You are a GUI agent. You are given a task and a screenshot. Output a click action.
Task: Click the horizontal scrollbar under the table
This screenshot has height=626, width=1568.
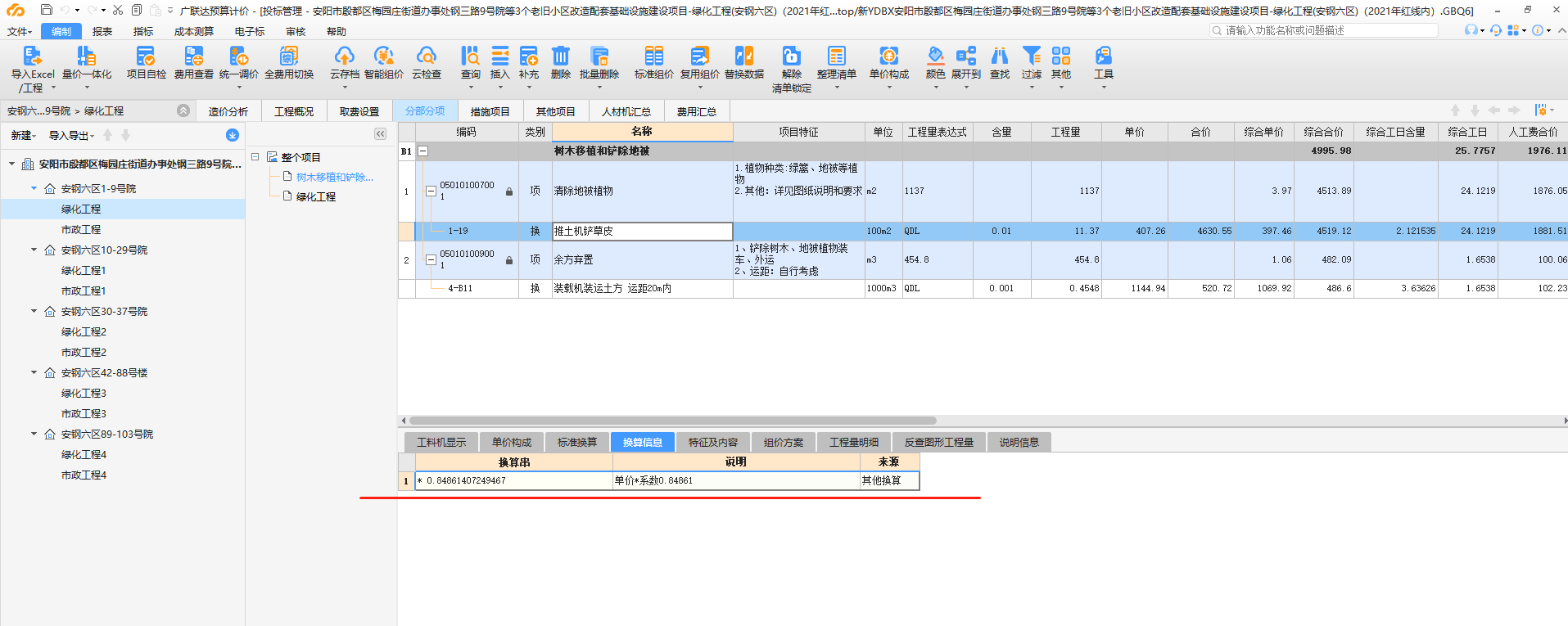coord(673,421)
